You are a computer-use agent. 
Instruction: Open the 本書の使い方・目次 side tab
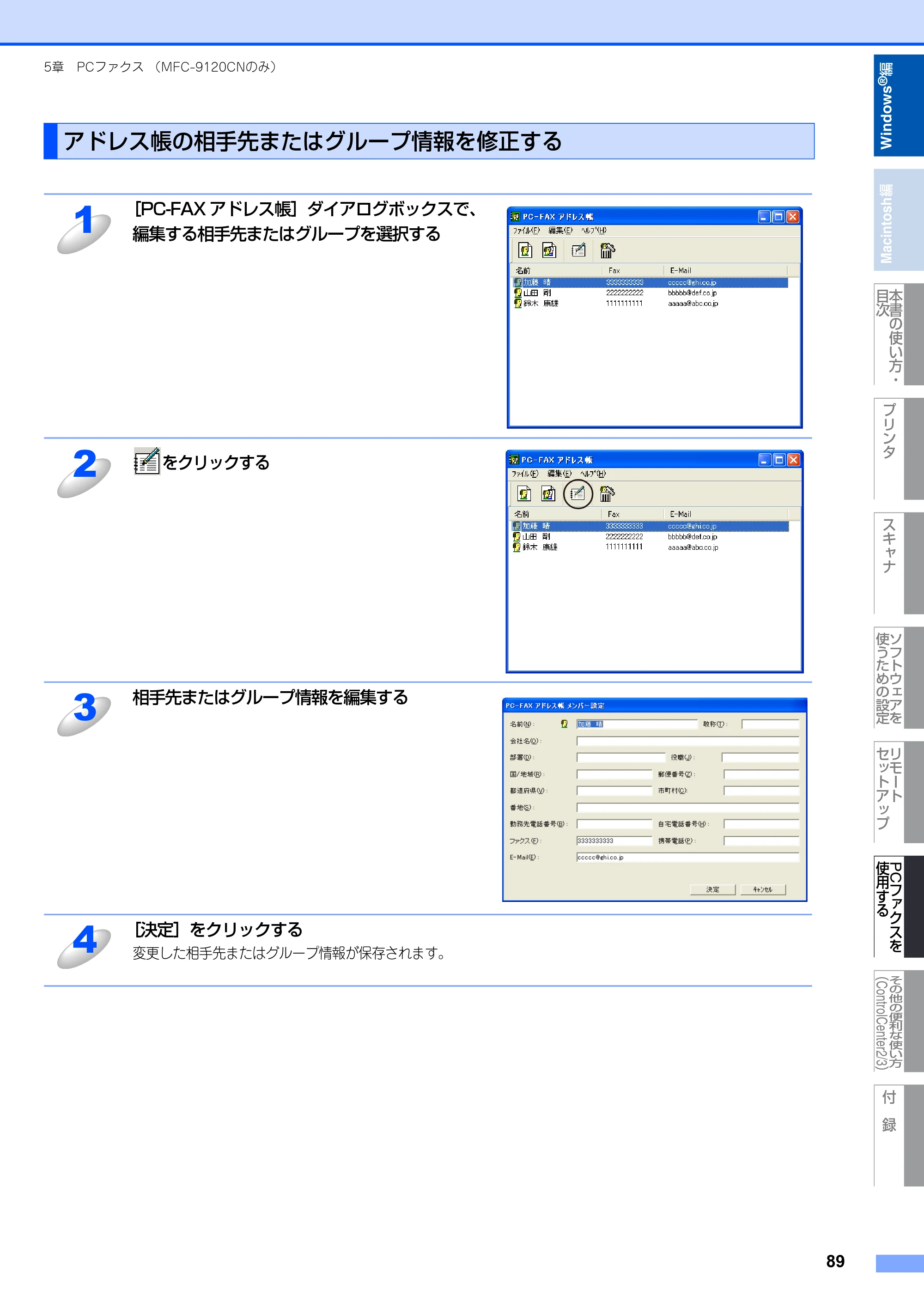[899, 335]
